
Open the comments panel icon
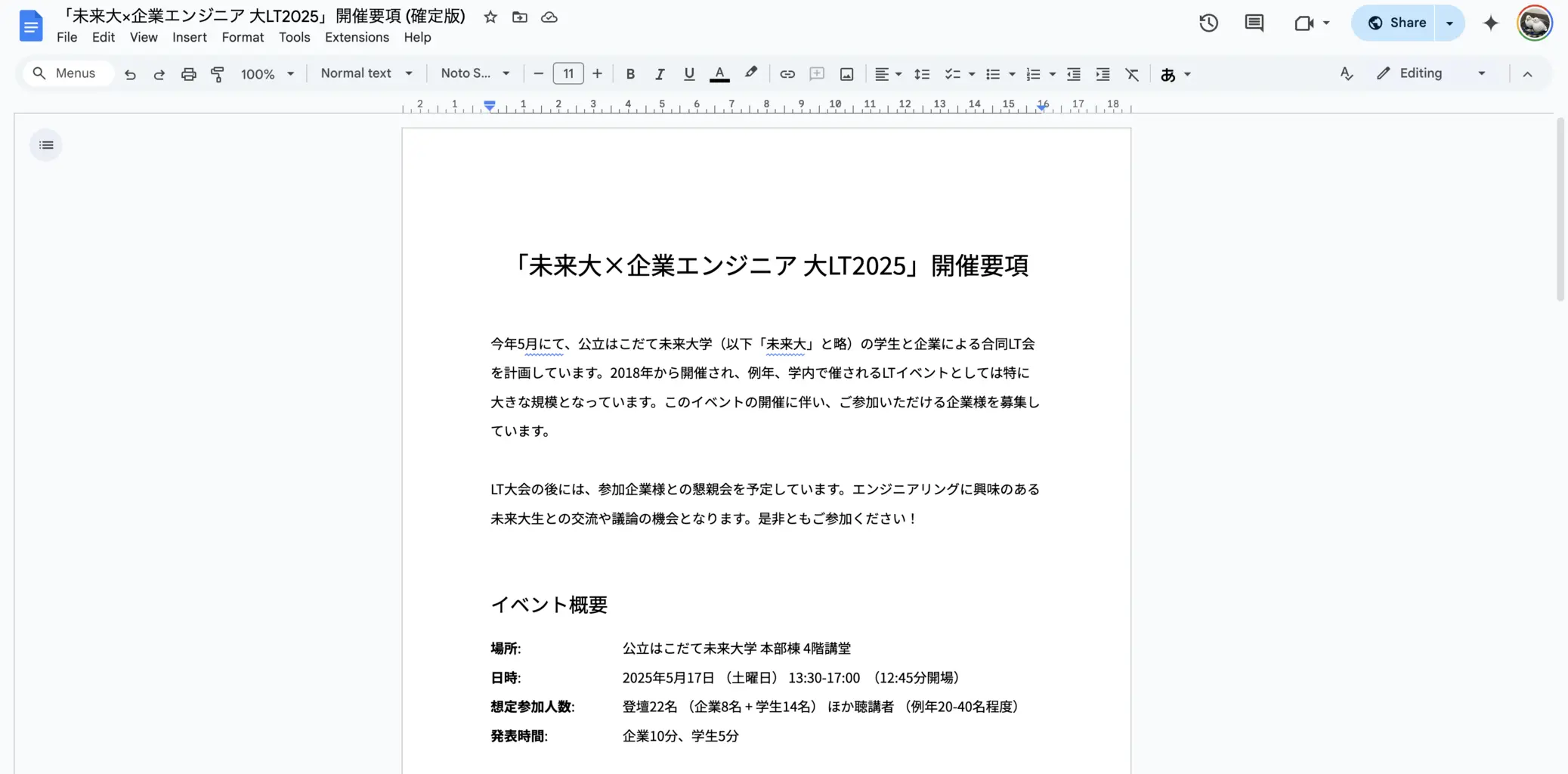[1254, 23]
